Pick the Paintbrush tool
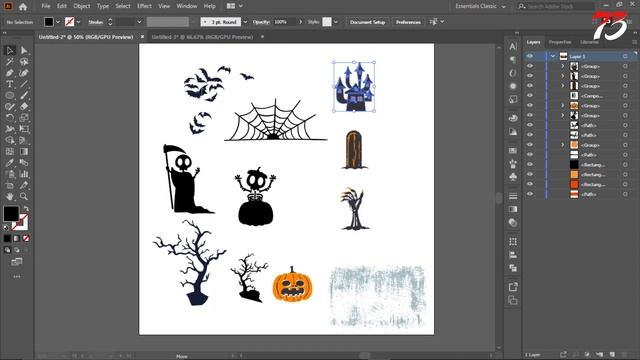This screenshot has height=360, width=640. click(24, 96)
